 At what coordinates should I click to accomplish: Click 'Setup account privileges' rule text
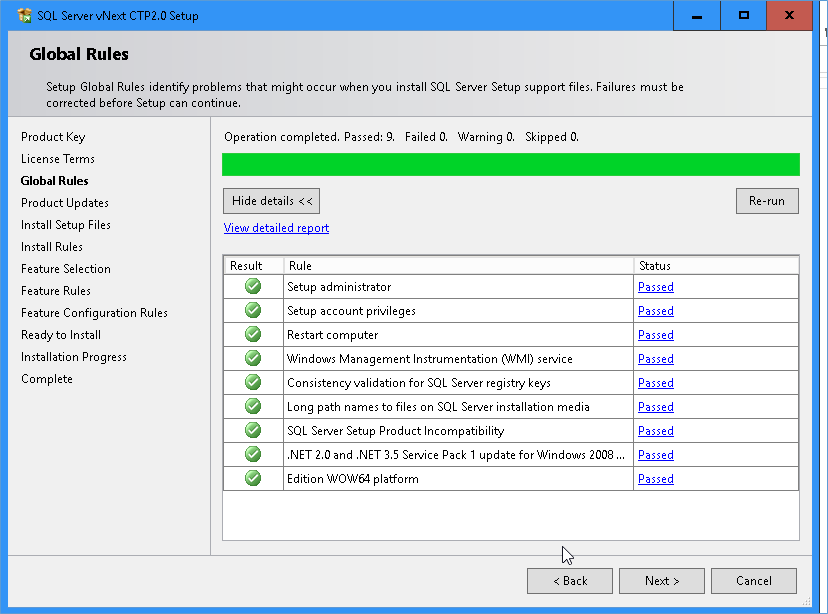351,311
